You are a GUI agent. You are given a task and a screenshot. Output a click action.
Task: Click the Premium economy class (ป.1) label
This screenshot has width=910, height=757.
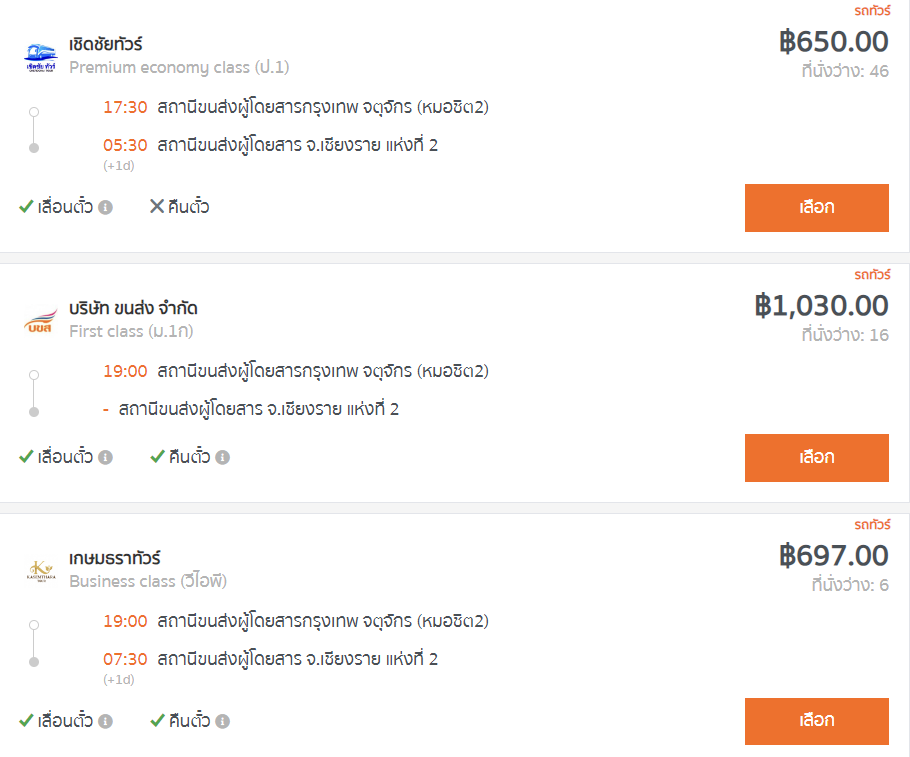[x=179, y=67]
